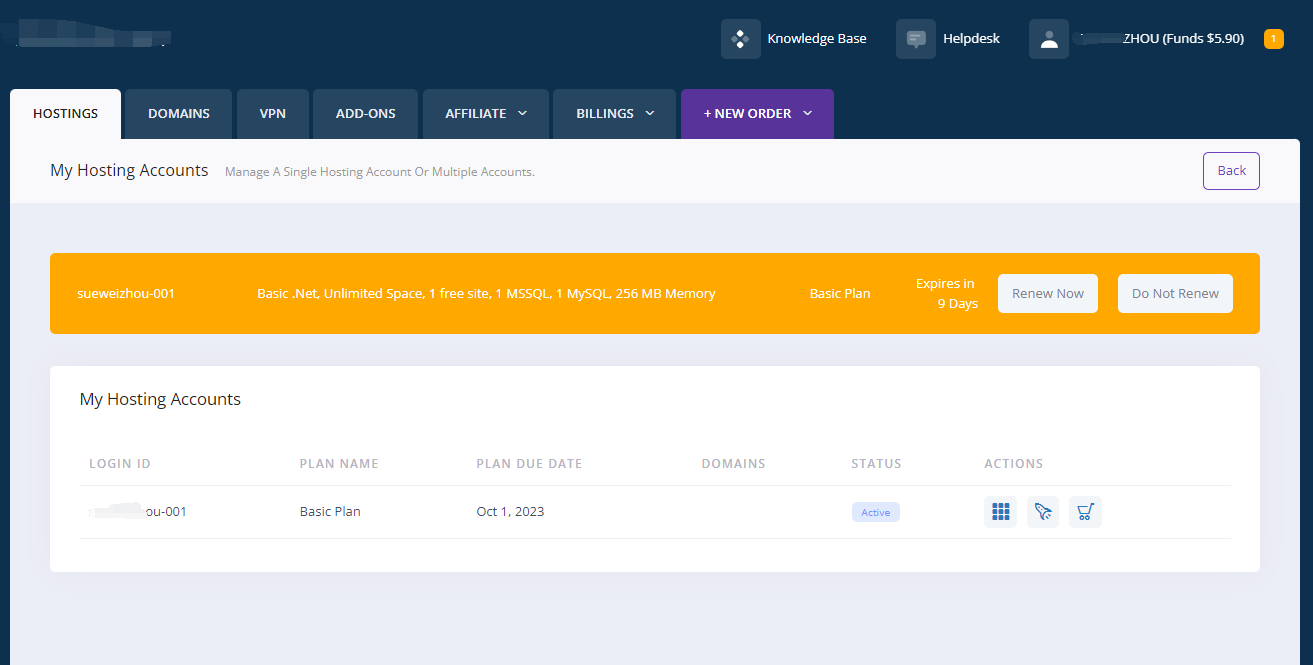1313x665 pixels.
Task: Click the Login ID in the accounts table
Action: [x=138, y=512]
